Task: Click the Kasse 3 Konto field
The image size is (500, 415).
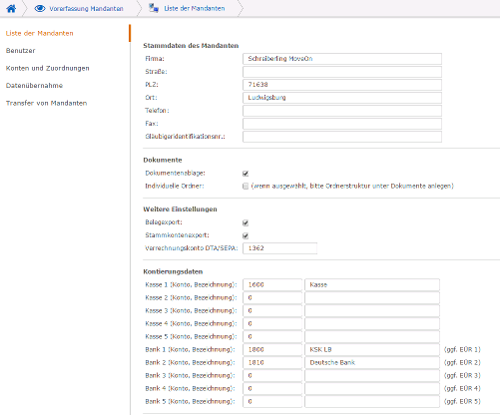Action: pyautogui.click(x=272, y=311)
